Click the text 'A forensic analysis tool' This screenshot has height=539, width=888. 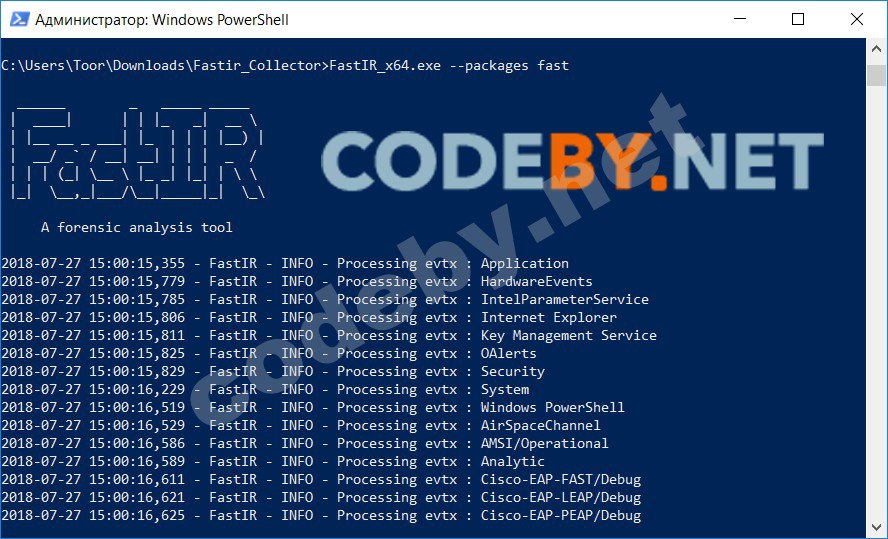136,228
